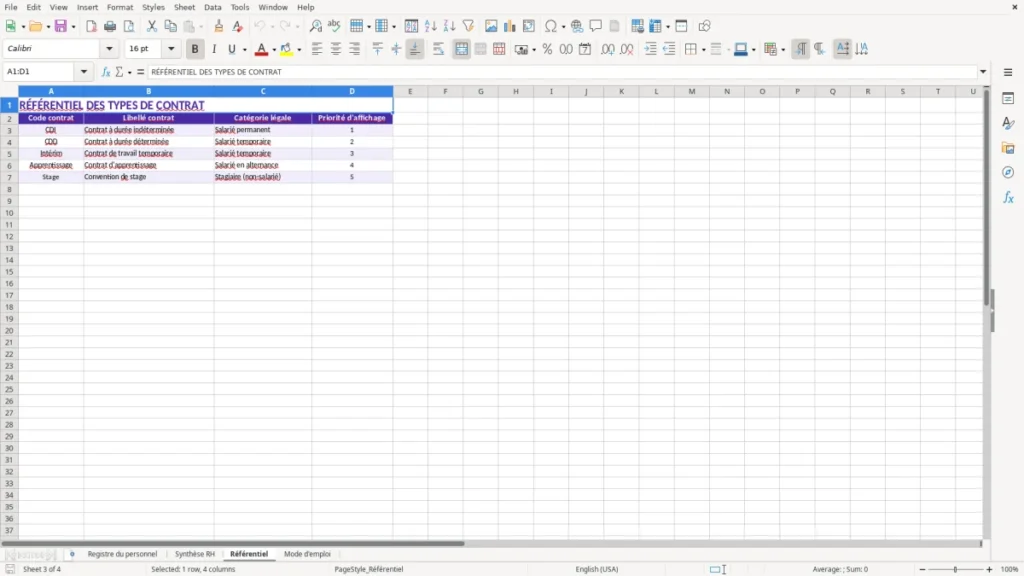The image size is (1024, 576).
Task: Add a decimal place
Action: click(607, 49)
